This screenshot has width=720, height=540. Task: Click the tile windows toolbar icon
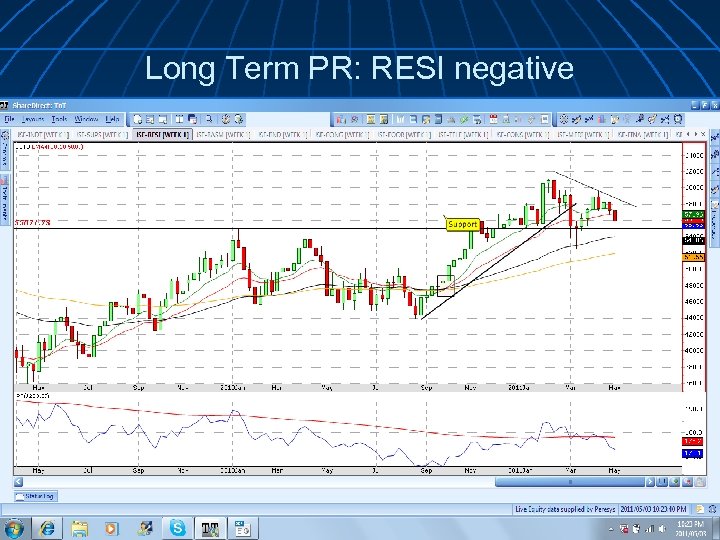coord(180,120)
